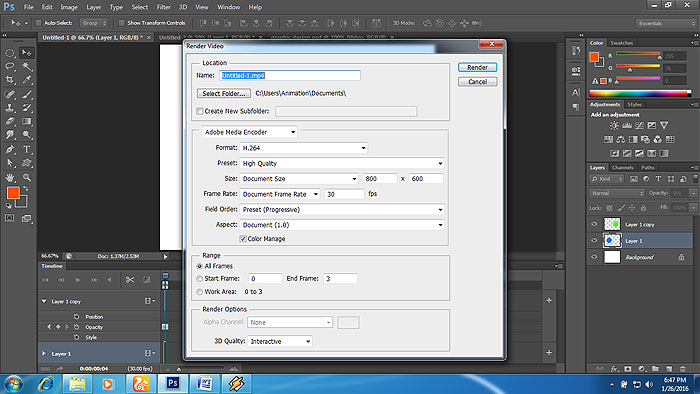Select the Crop tool

click(x=10, y=80)
